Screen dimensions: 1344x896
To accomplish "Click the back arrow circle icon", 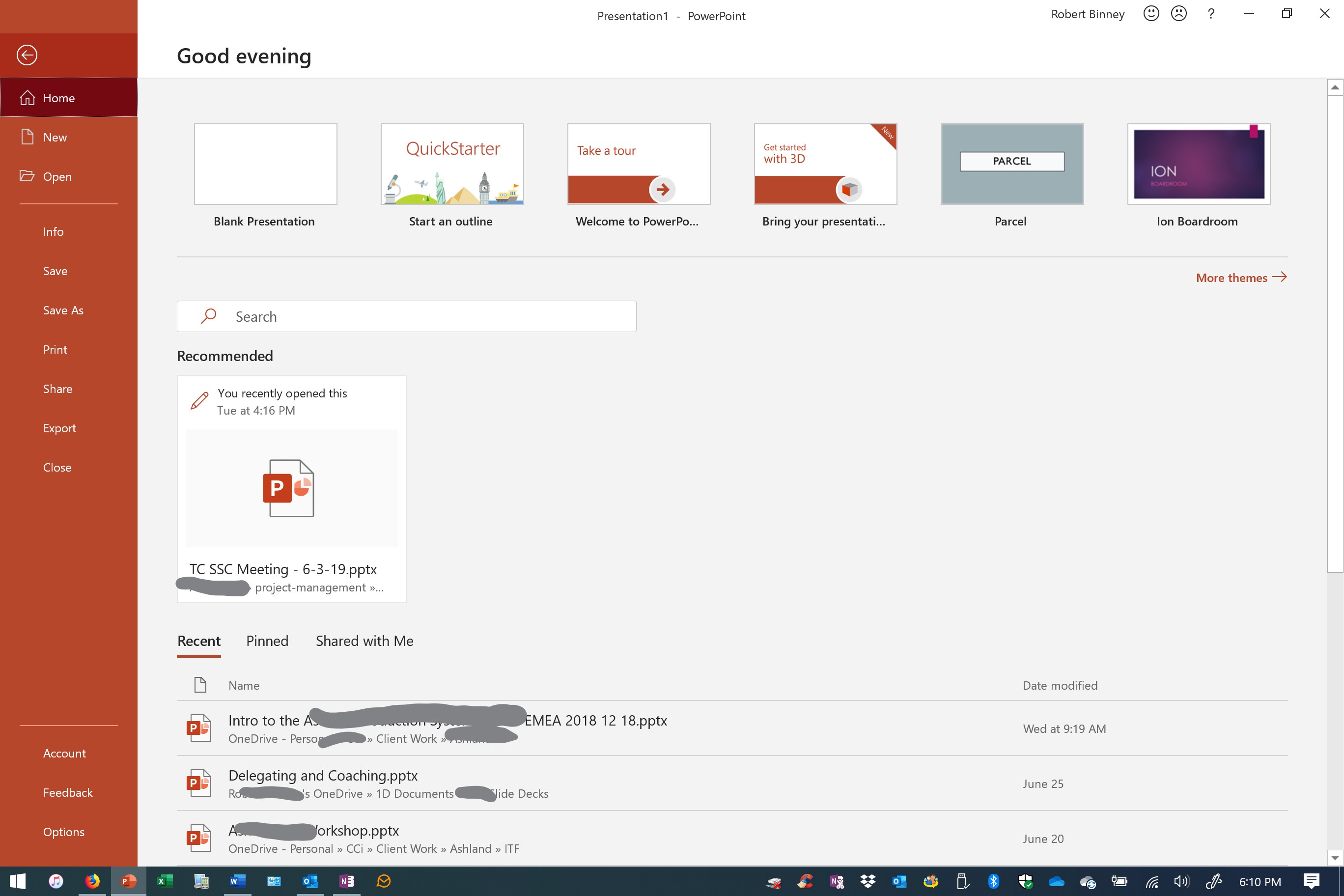I will tap(27, 55).
